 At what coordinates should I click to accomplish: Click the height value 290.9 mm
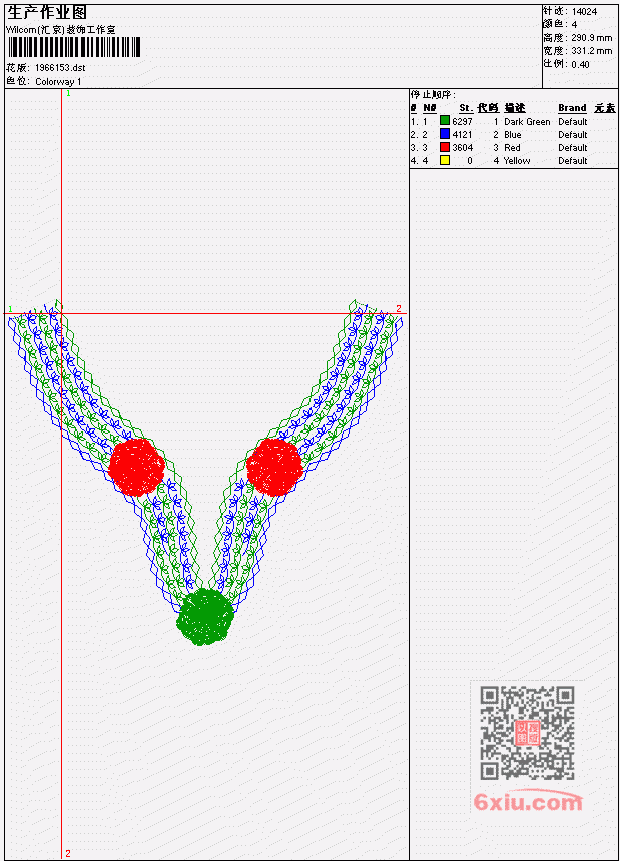[591, 38]
